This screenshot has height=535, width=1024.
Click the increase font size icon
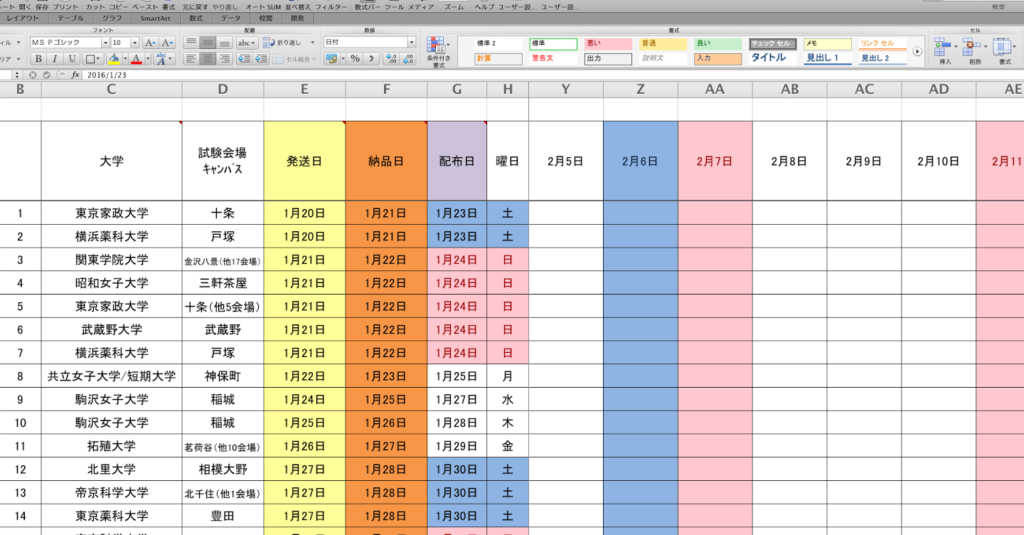click(x=150, y=42)
